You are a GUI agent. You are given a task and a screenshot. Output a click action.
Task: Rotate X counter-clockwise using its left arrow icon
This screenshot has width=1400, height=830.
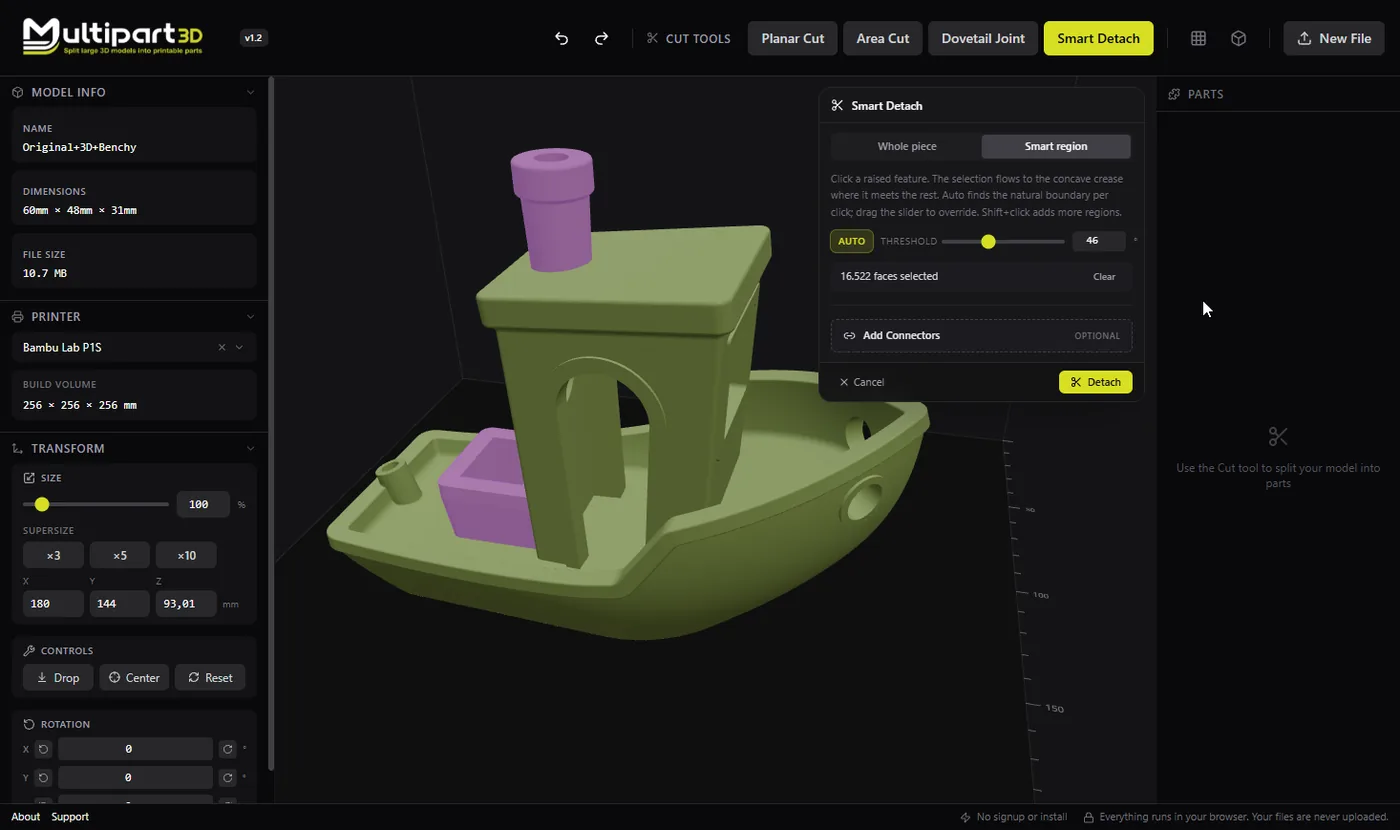pos(43,749)
